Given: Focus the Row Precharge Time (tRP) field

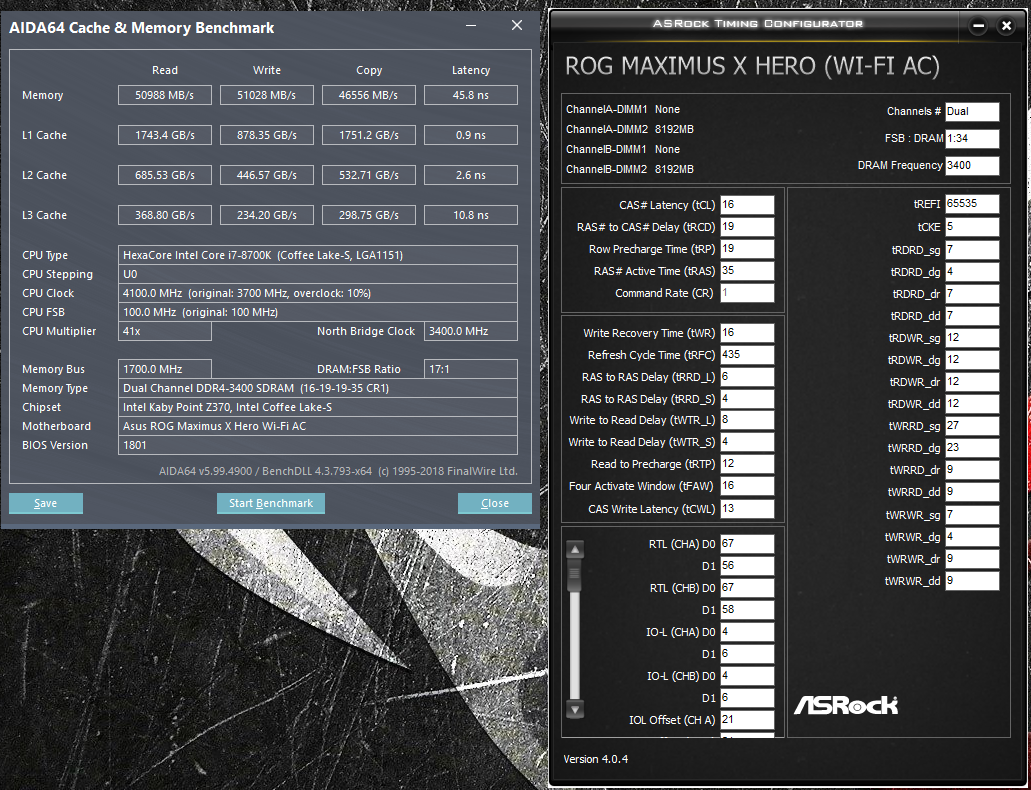Looking at the screenshot, I should point(747,249).
